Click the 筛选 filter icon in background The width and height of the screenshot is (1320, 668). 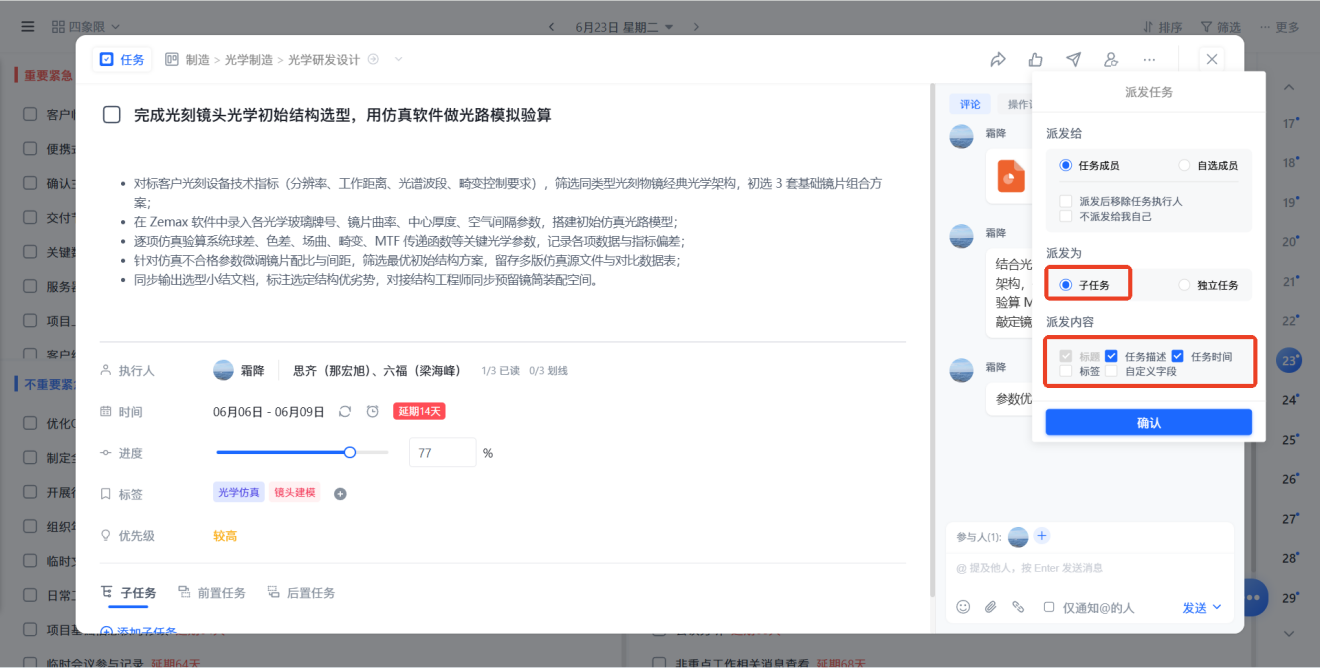tap(1206, 27)
